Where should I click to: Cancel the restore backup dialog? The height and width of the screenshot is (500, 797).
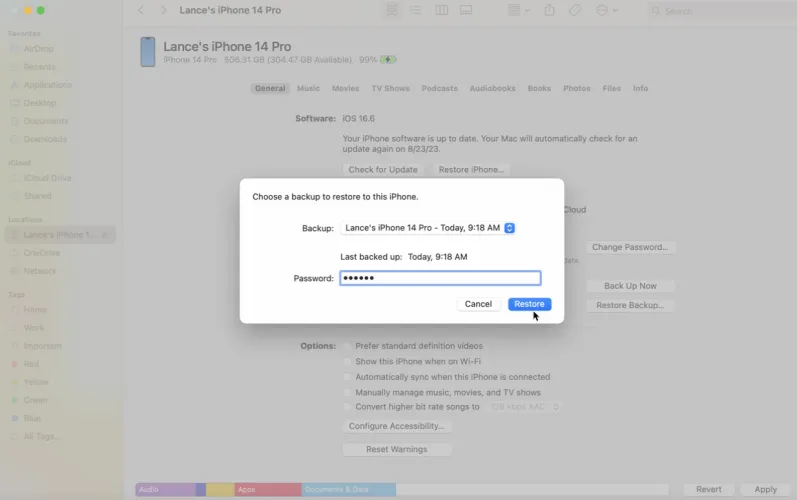(478, 304)
